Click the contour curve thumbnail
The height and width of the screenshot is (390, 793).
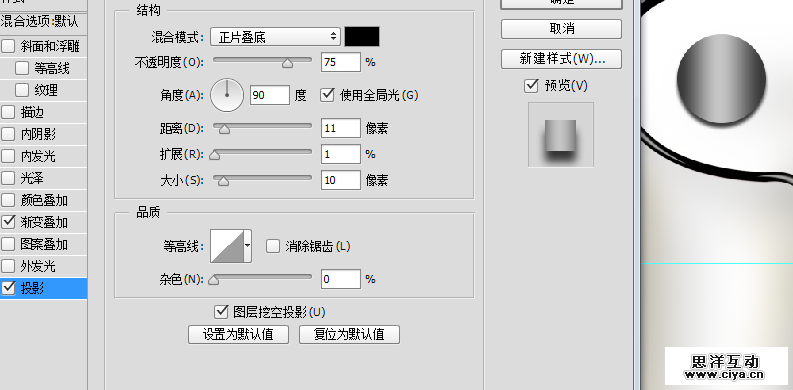click(x=227, y=246)
